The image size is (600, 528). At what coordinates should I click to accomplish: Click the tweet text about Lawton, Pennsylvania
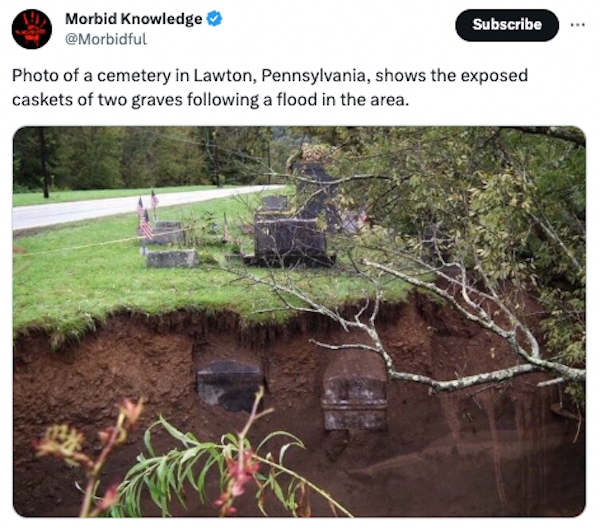tap(270, 88)
